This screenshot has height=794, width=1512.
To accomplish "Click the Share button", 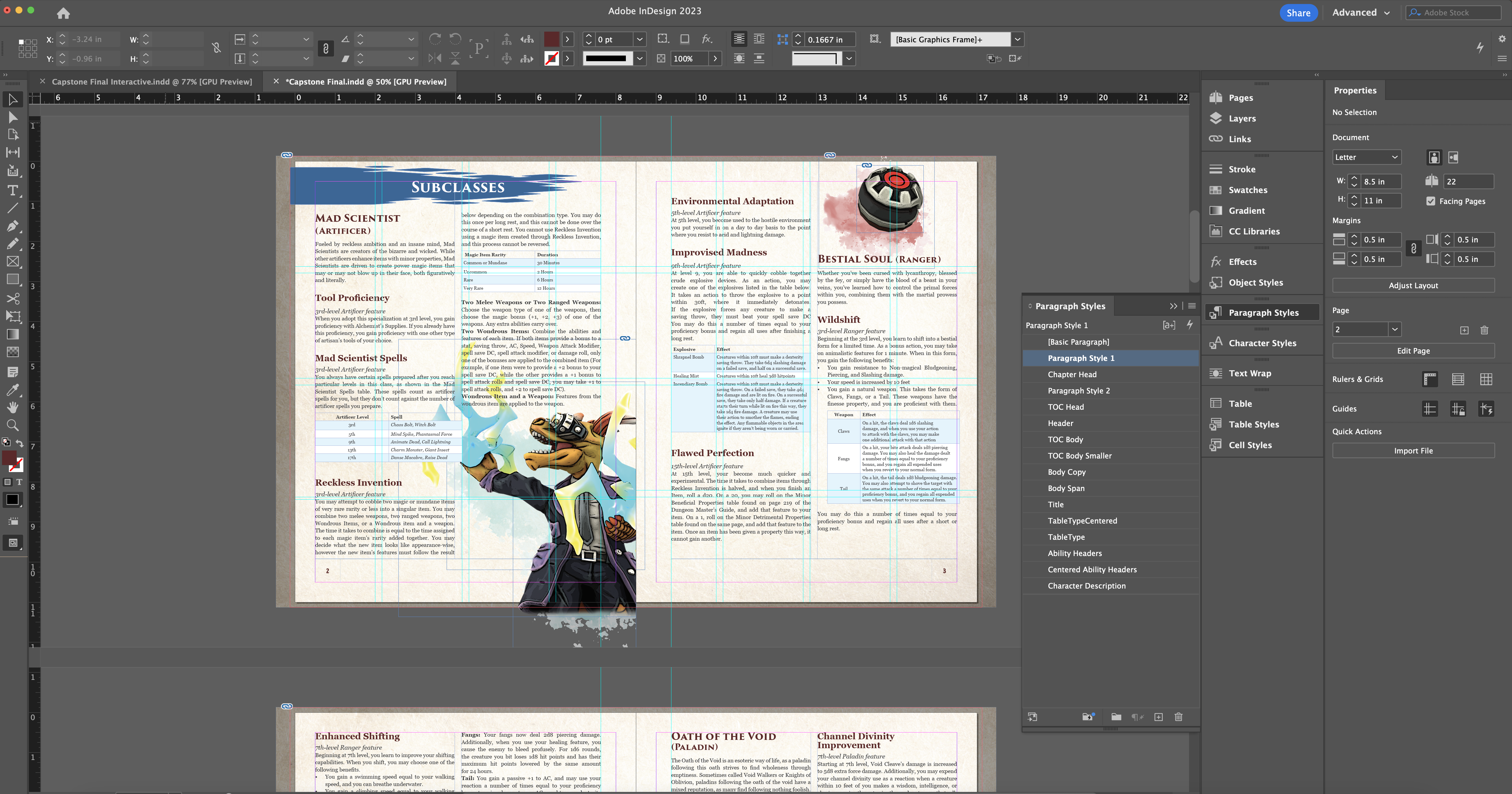I will [1298, 13].
